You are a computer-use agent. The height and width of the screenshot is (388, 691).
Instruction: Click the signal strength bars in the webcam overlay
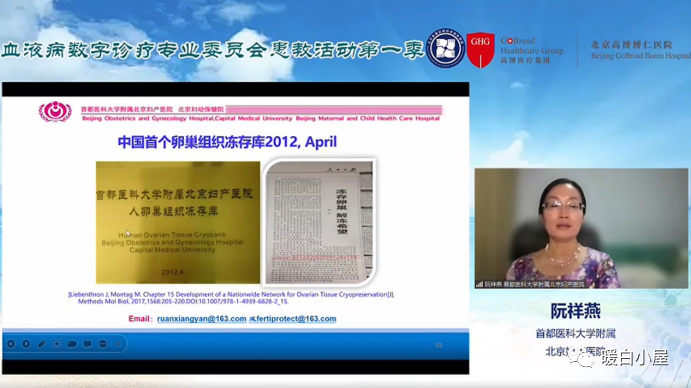coord(479,284)
